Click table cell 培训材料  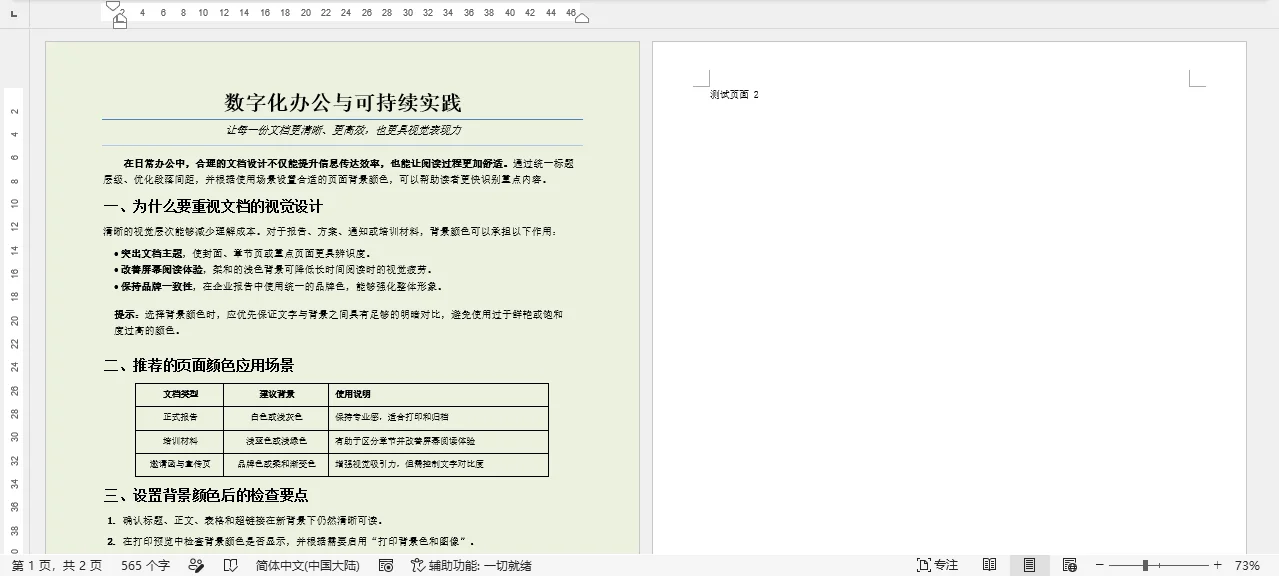coord(180,441)
